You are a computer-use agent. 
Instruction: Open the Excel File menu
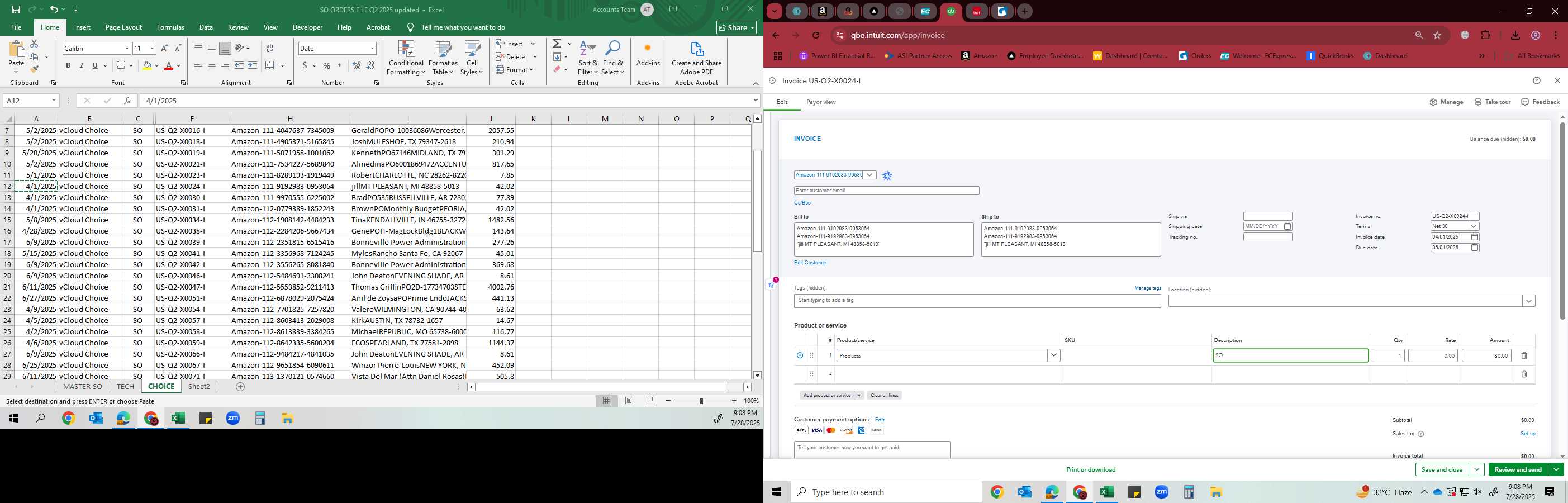[x=16, y=27]
